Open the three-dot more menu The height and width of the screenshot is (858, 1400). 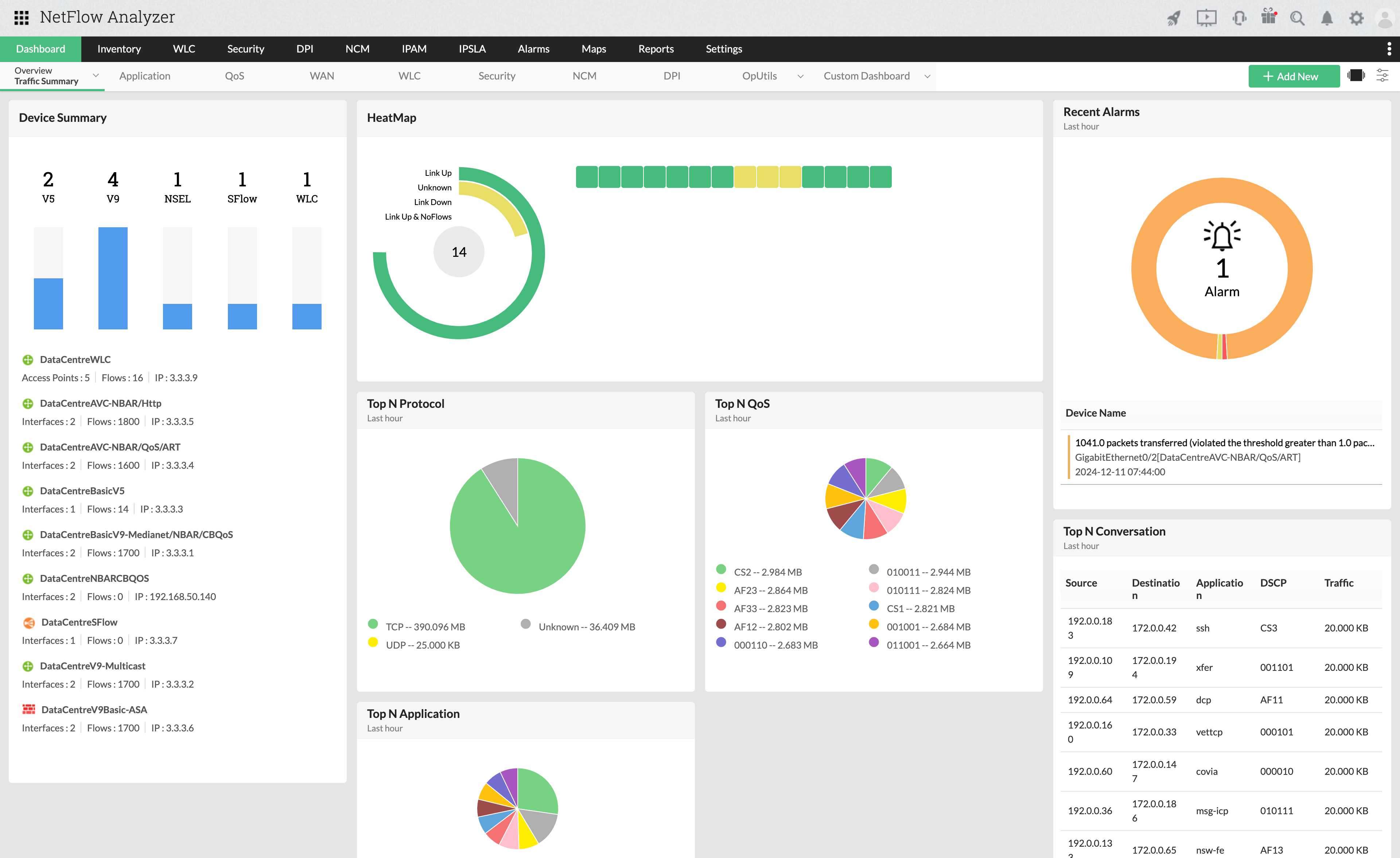click(1389, 49)
